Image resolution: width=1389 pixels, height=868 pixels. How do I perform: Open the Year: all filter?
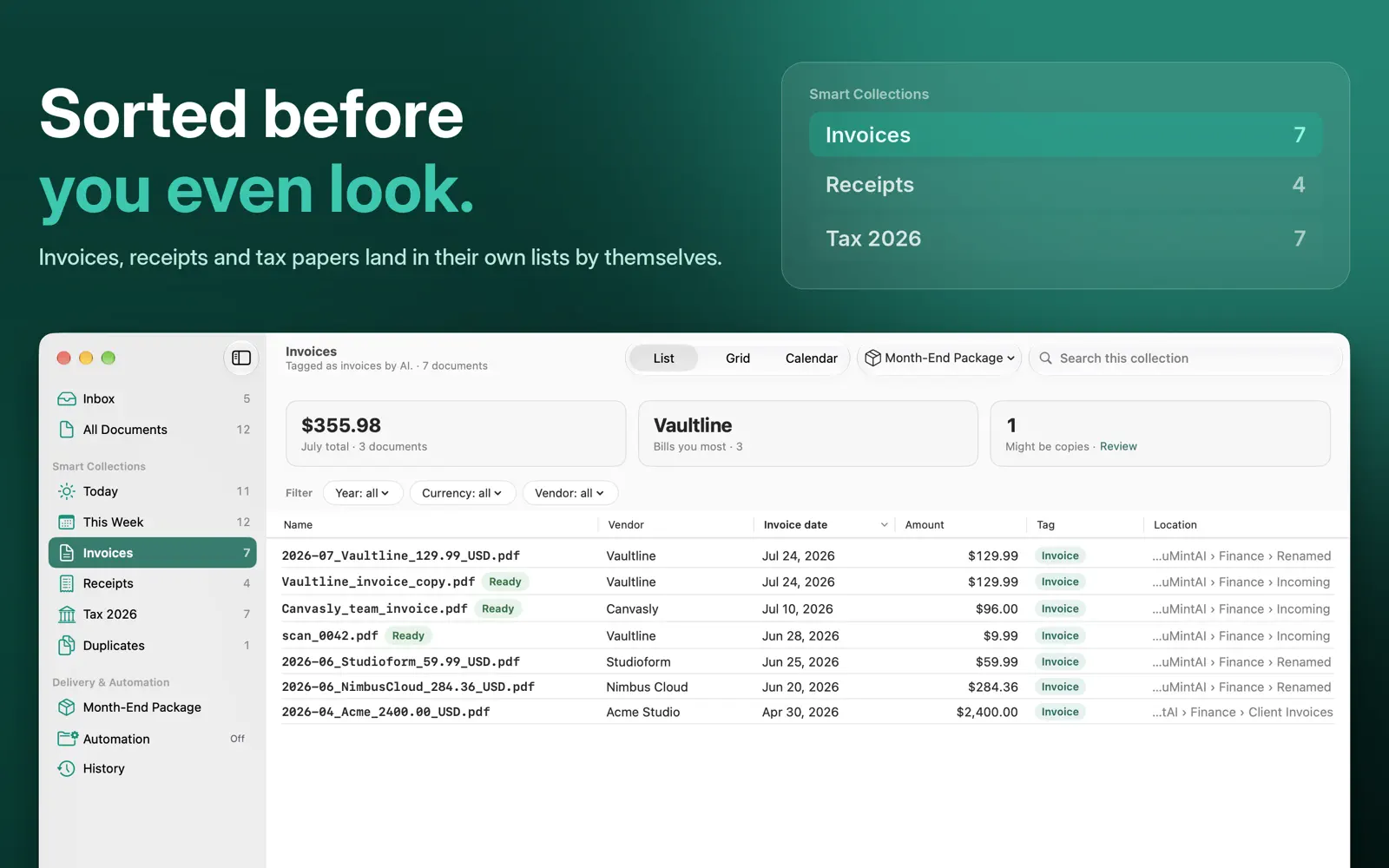363,493
